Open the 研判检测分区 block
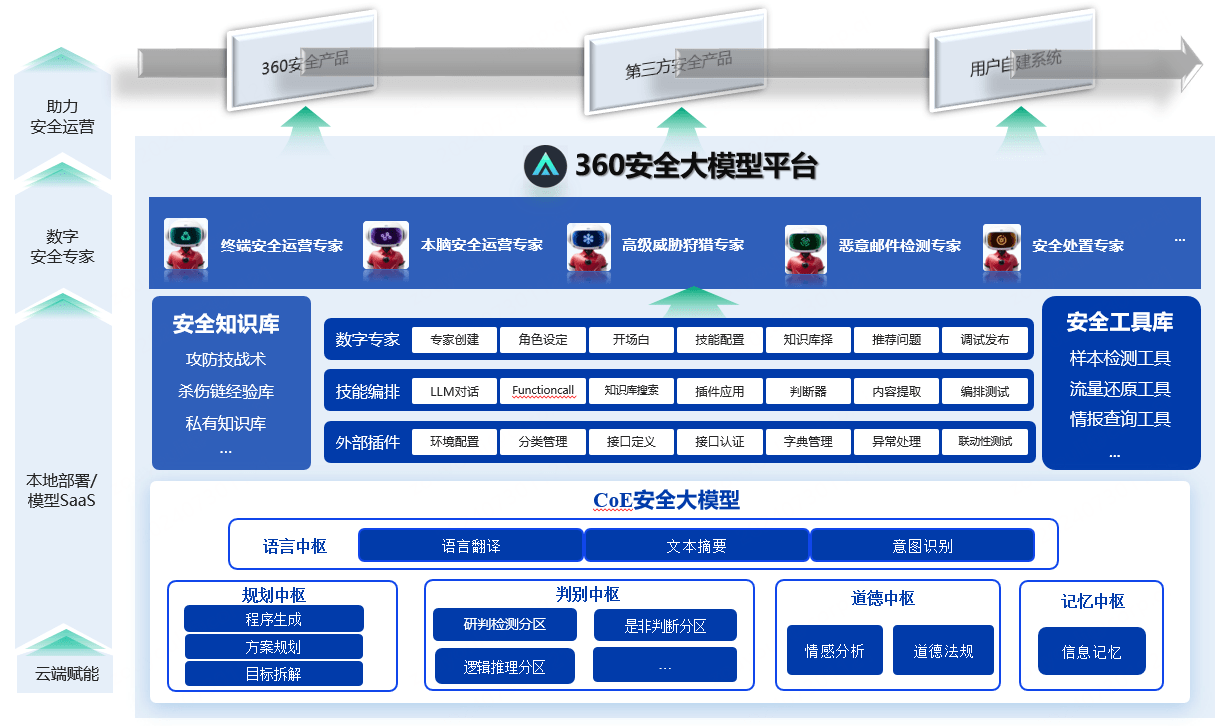This screenshot has height=726, width=1225. (x=505, y=624)
